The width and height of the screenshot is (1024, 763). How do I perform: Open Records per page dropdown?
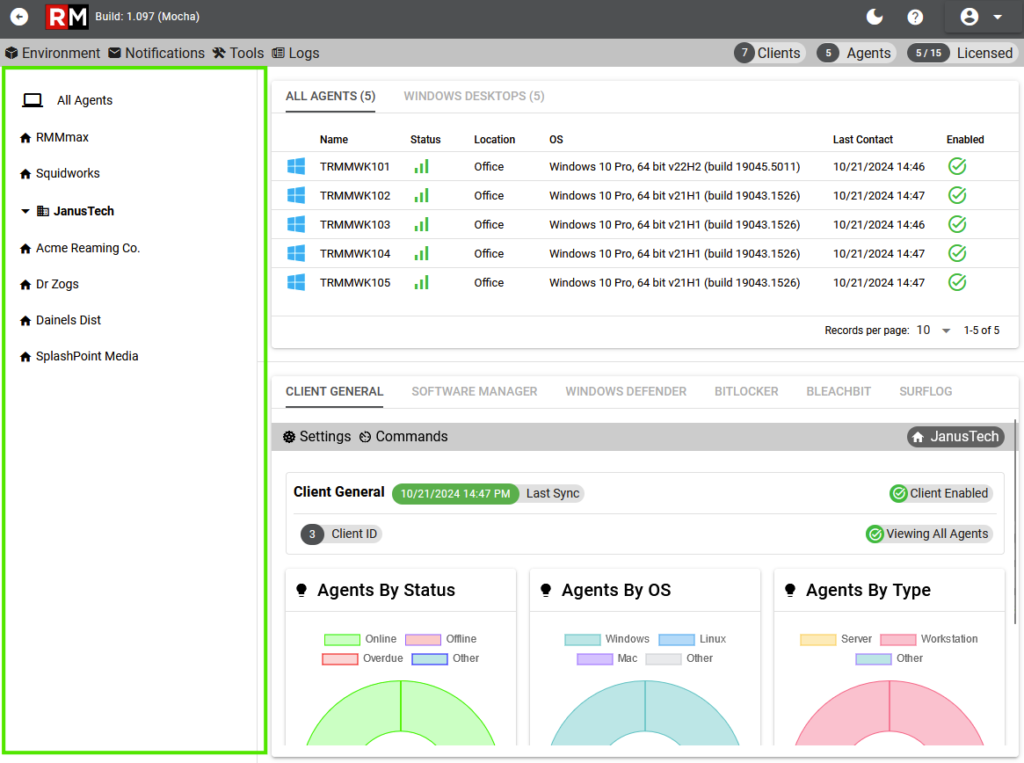935,331
